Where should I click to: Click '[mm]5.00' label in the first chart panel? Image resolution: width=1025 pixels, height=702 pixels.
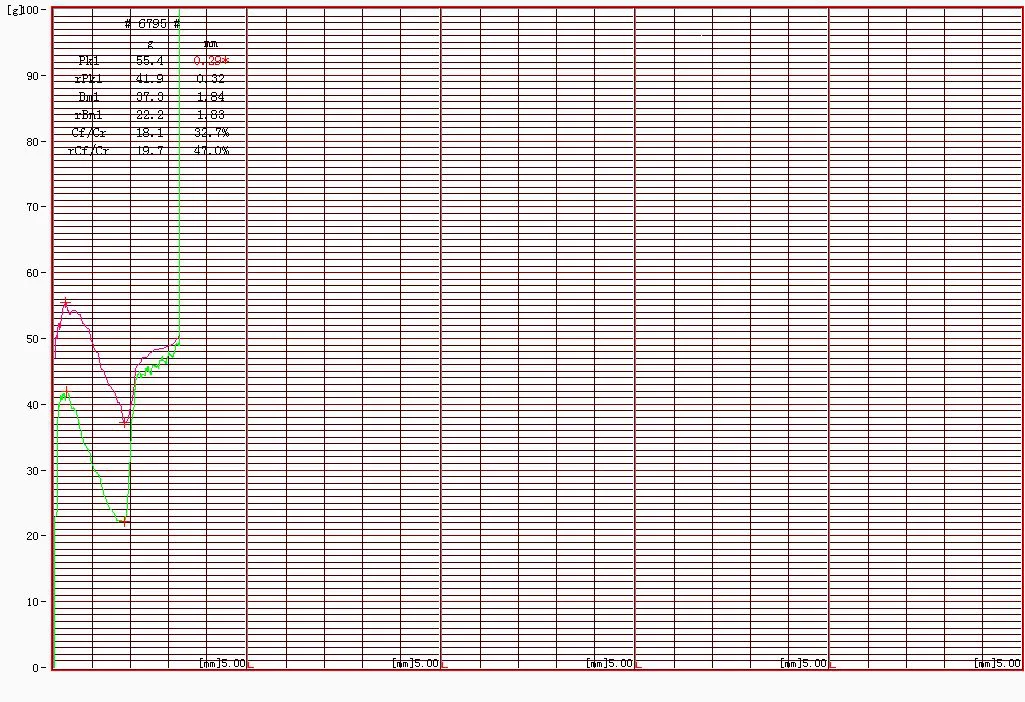tap(222, 663)
